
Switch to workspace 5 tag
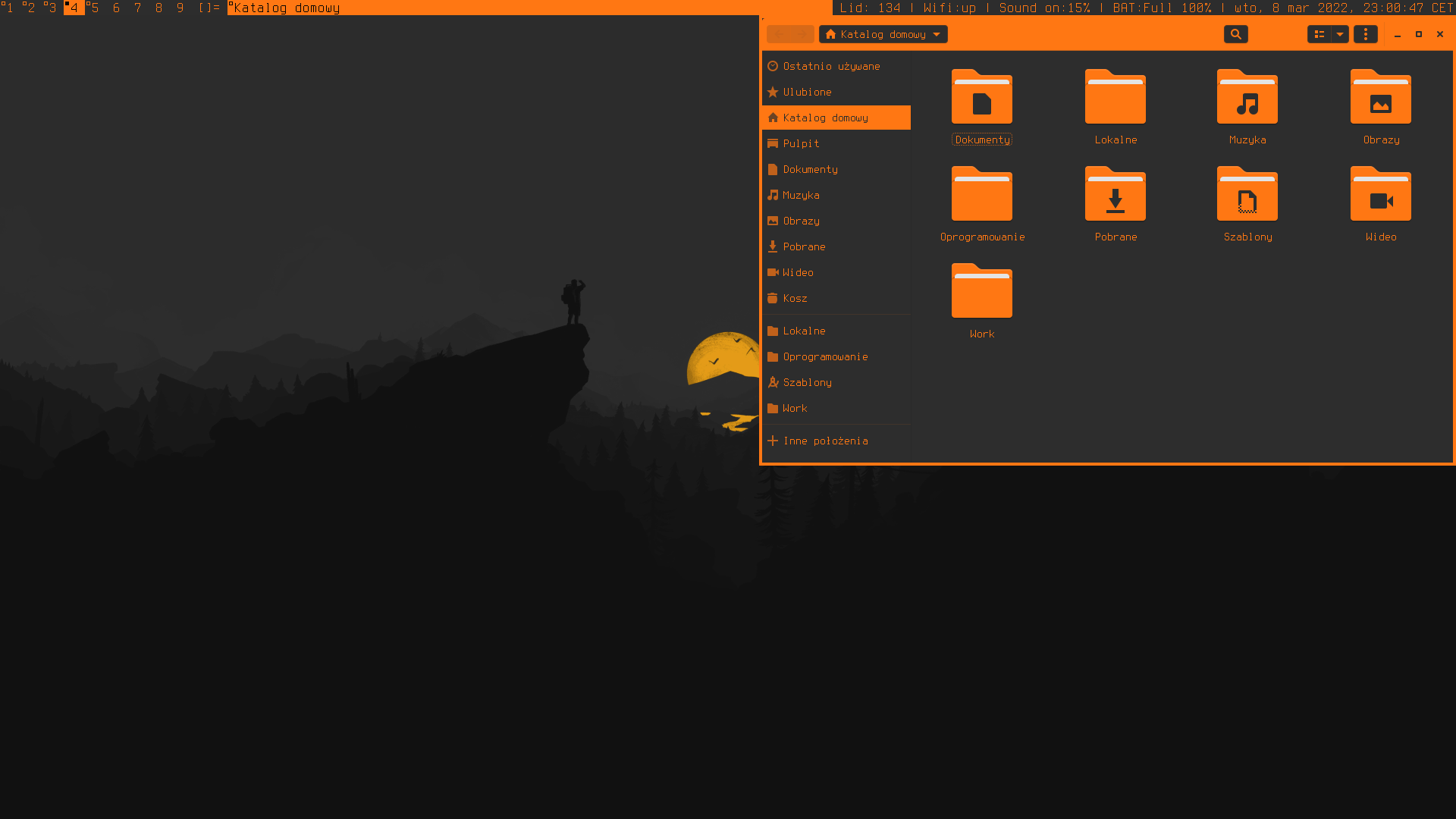click(94, 8)
